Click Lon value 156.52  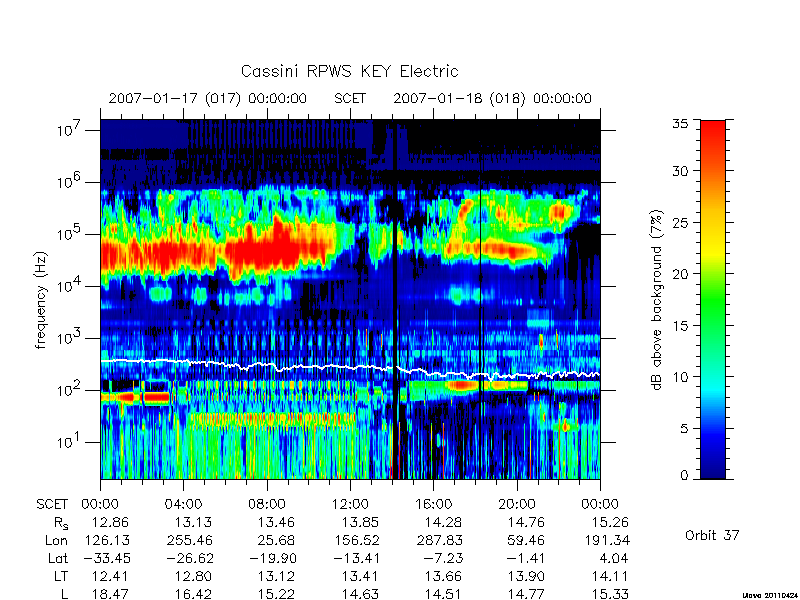(356, 540)
